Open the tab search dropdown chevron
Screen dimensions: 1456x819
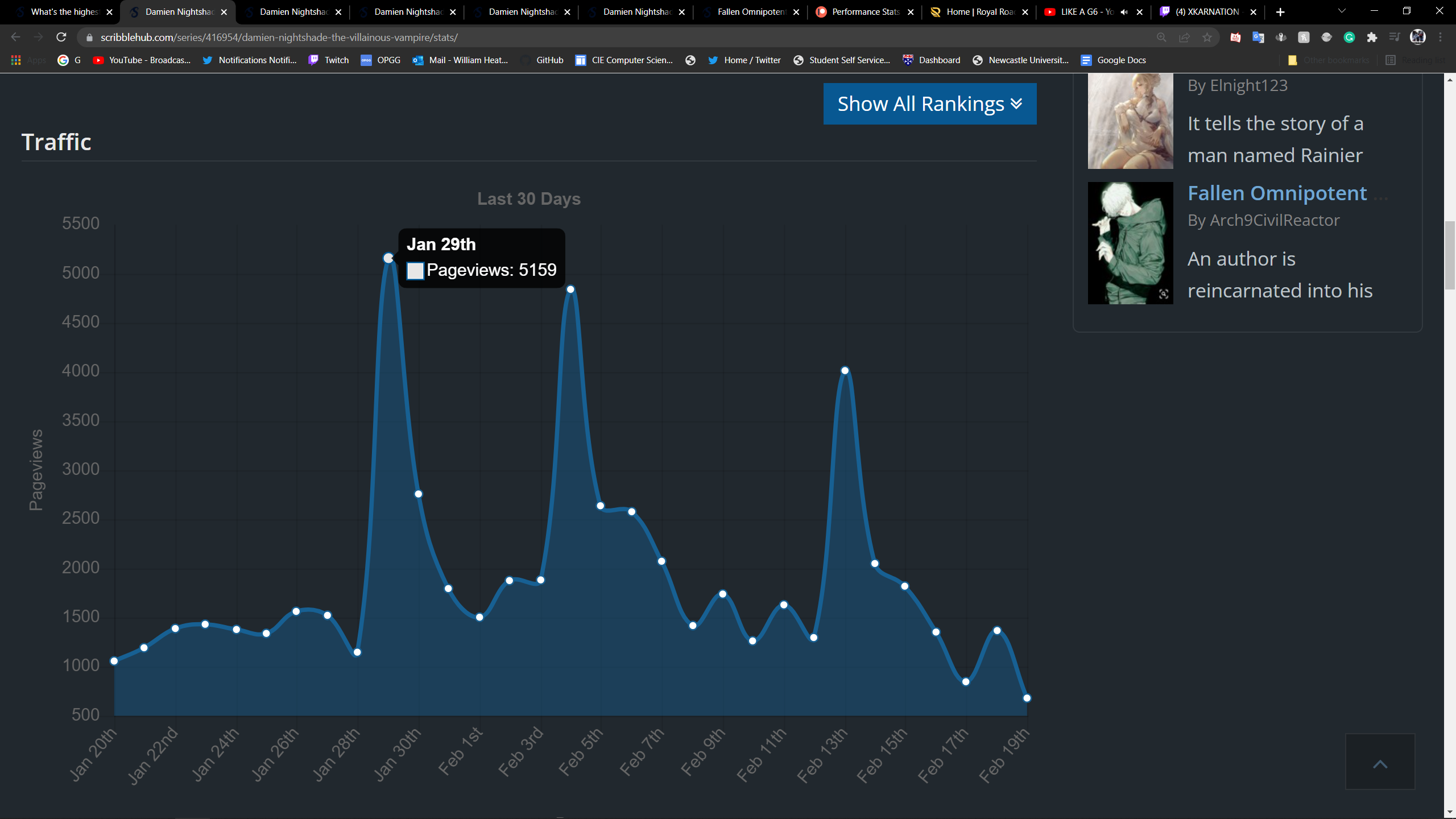coord(1342,11)
